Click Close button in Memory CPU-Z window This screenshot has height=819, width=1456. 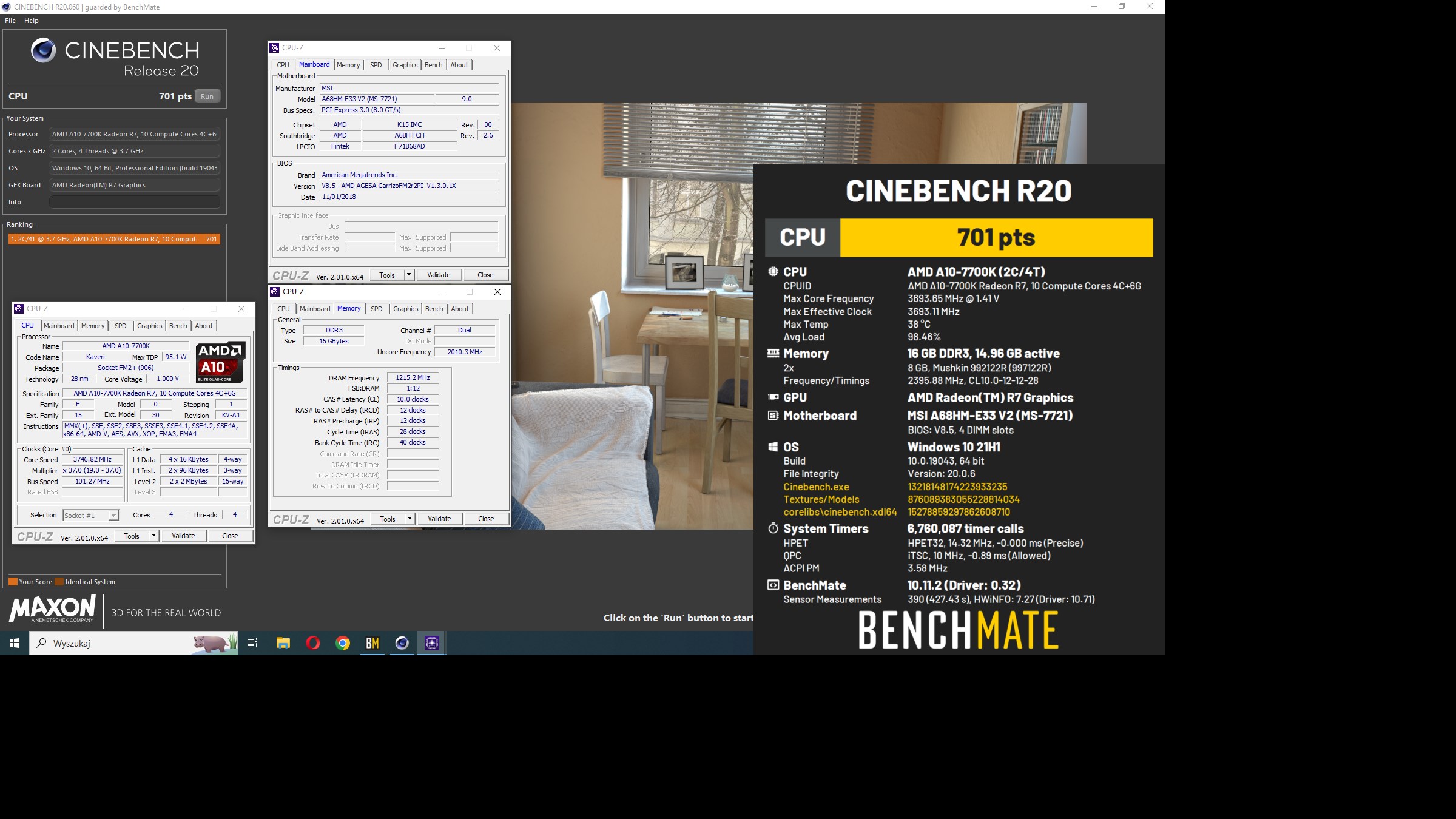(486, 519)
